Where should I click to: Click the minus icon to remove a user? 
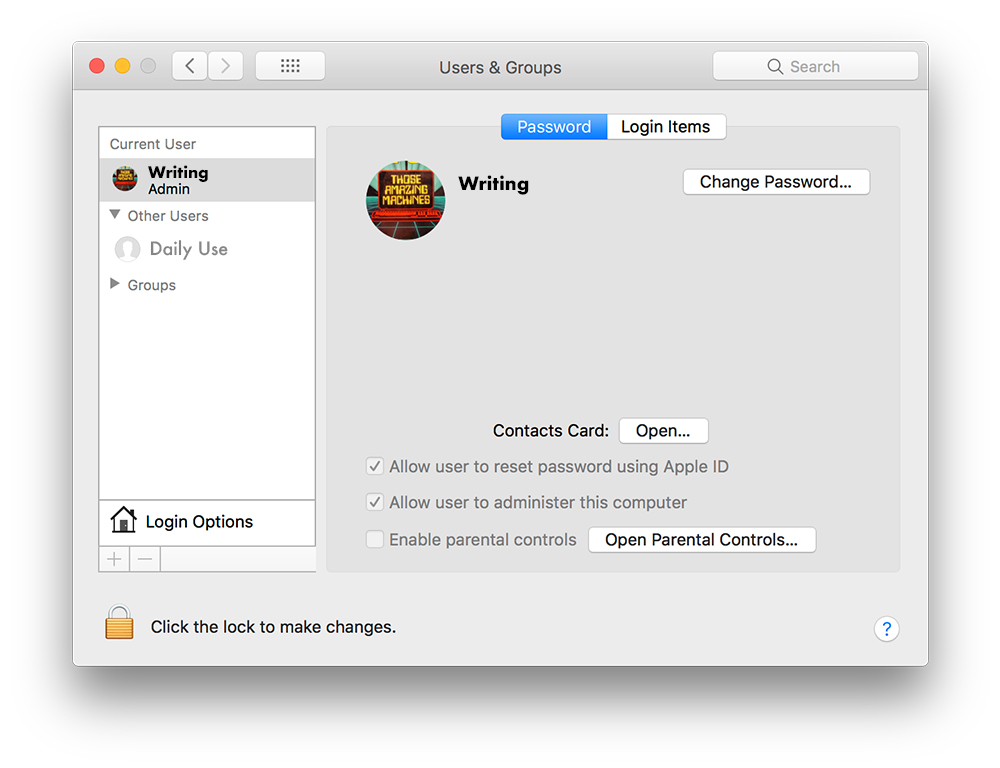[144, 558]
